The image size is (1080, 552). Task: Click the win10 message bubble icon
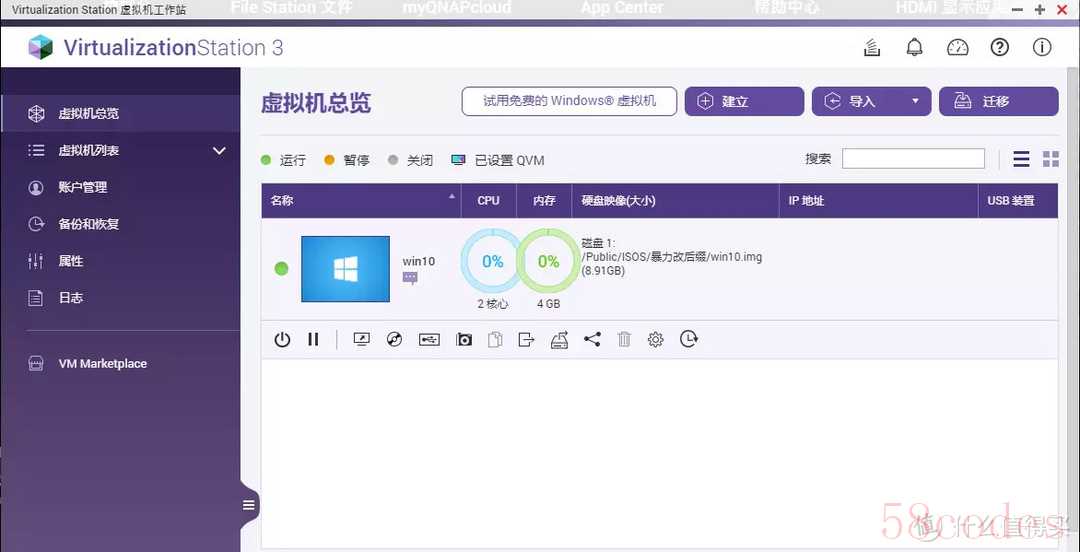coord(410,277)
